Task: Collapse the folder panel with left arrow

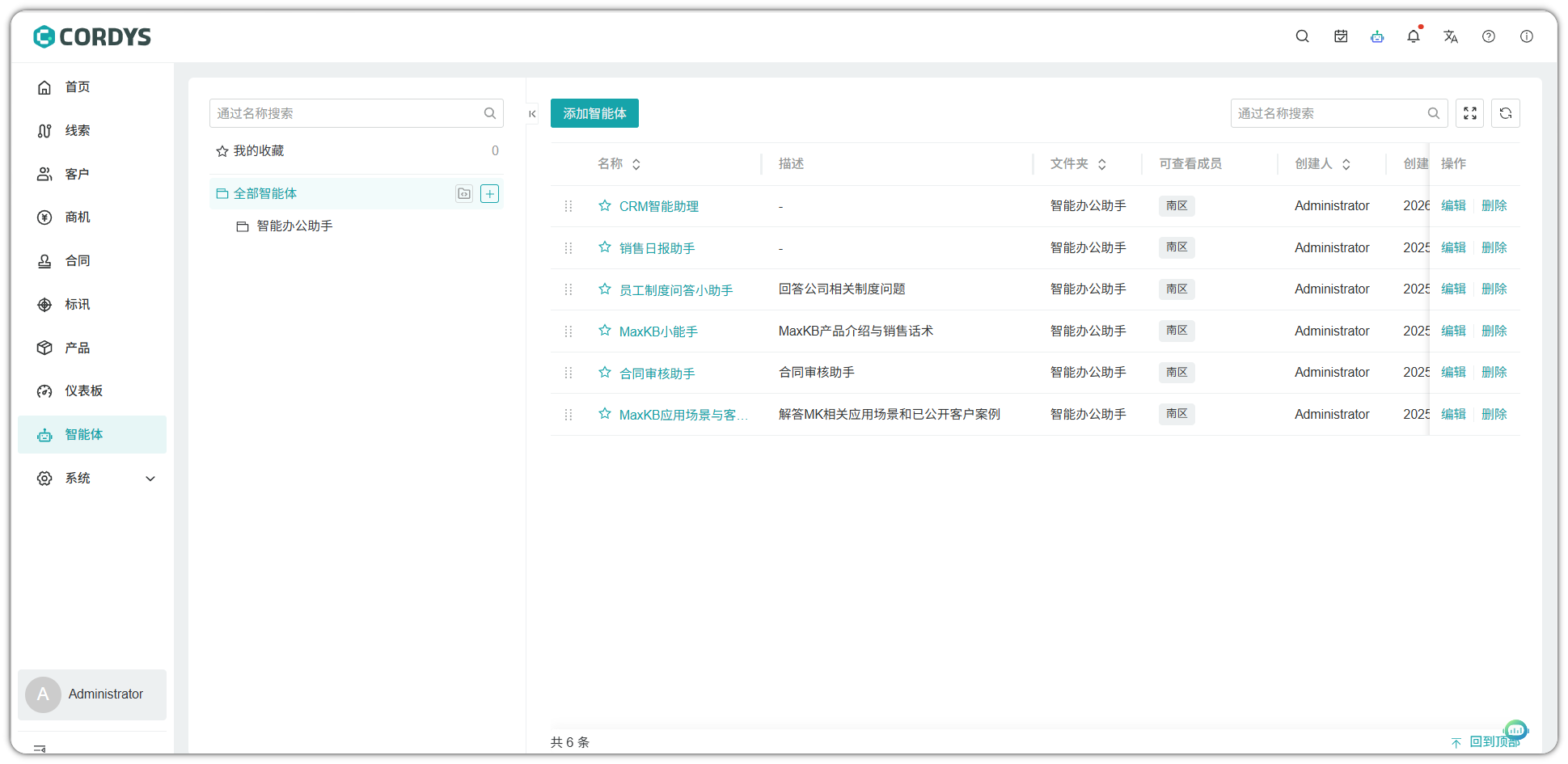Action: tap(532, 113)
